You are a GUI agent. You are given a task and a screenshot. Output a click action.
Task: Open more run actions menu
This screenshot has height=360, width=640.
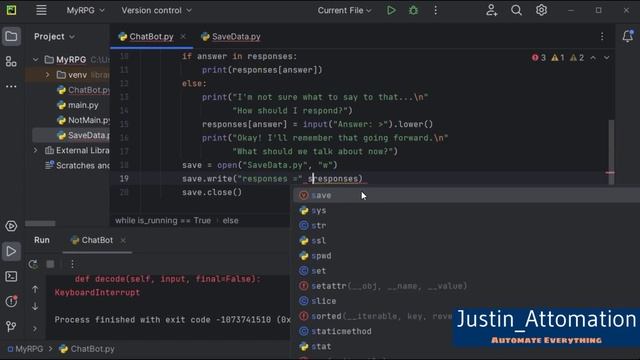pos(436,10)
